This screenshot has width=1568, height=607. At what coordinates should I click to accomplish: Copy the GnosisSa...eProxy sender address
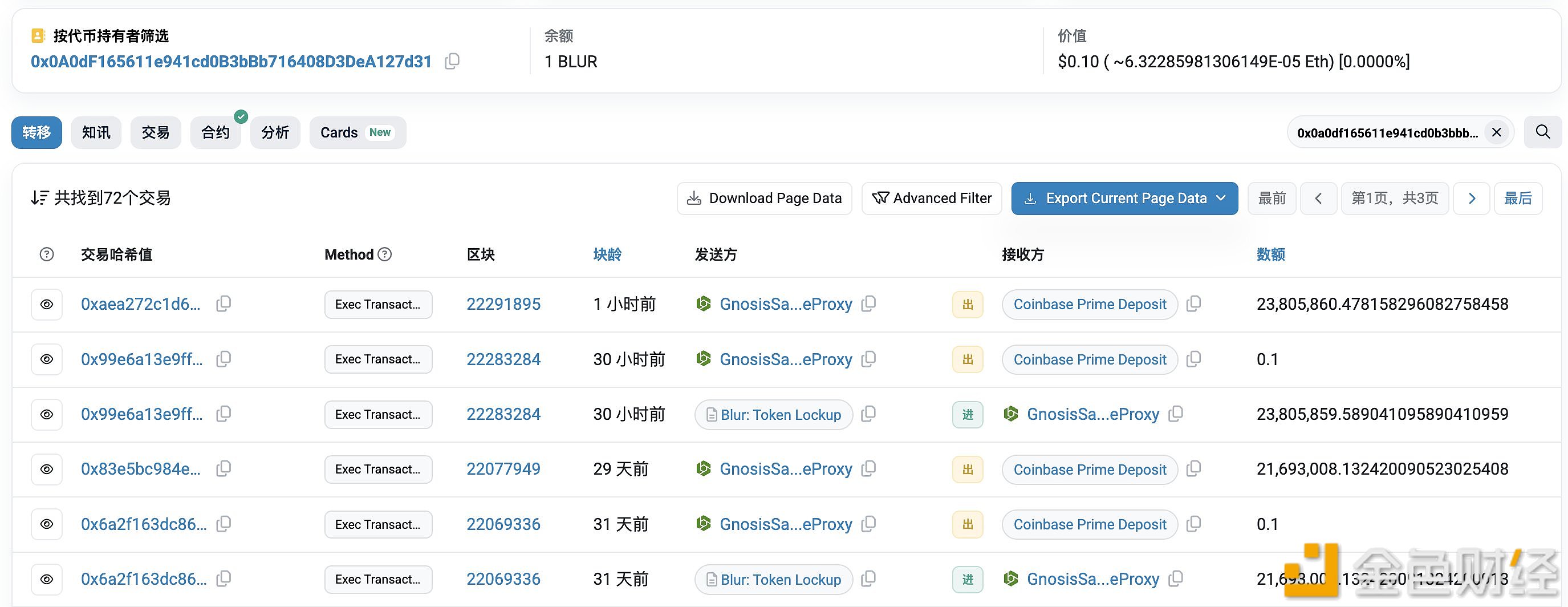point(868,303)
